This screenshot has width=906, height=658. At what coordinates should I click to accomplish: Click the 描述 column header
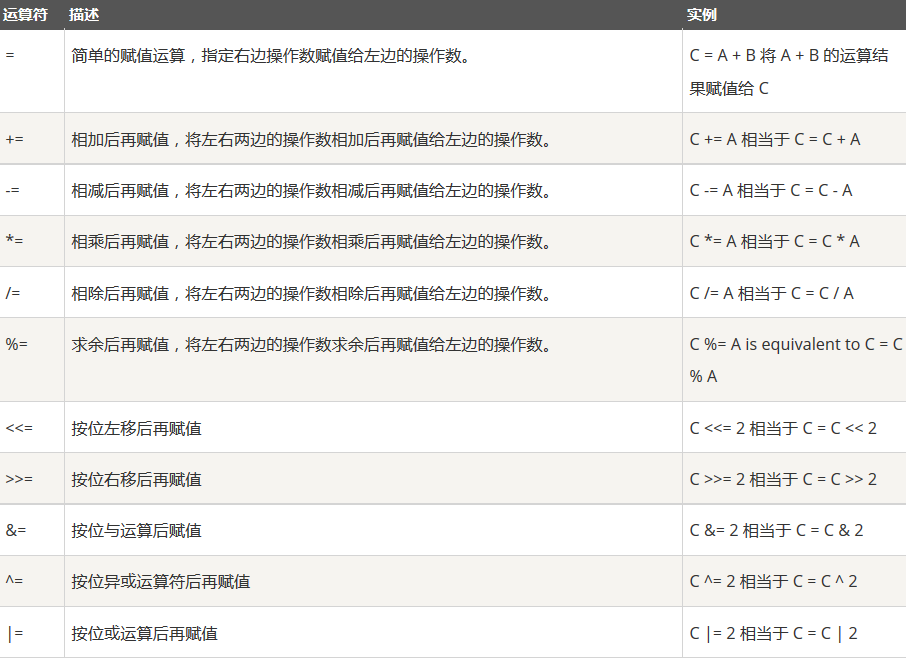pyautogui.click(x=84, y=14)
